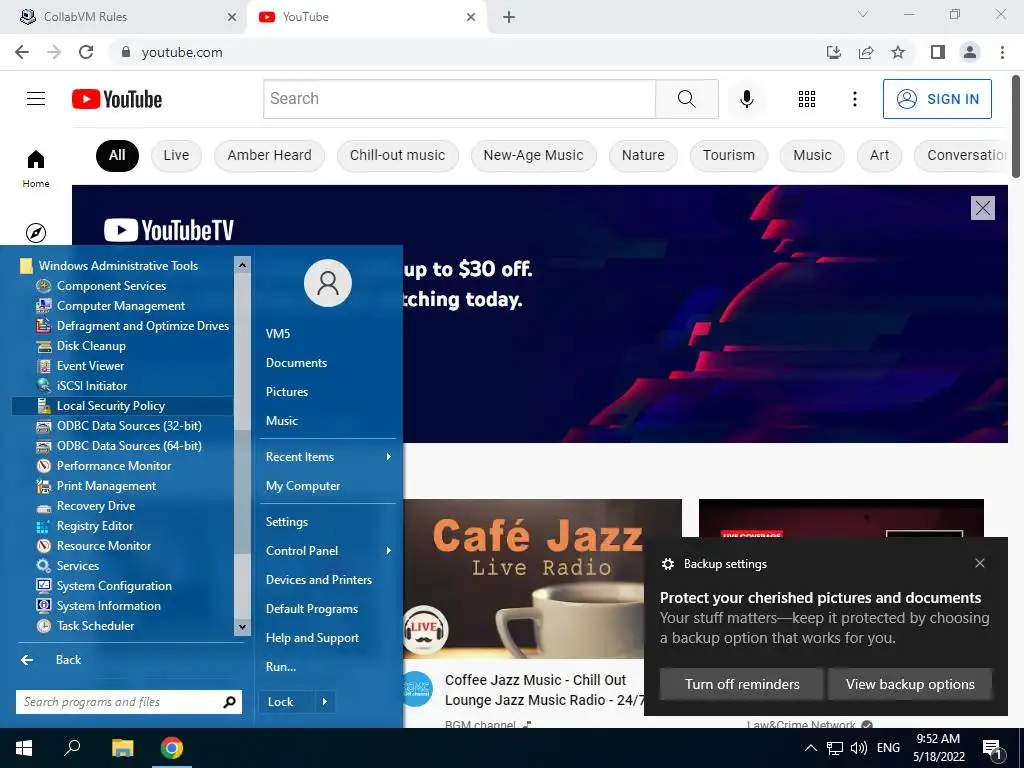The image size is (1024, 768).
Task: Toggle Chrome side panel icon
Action: (938, 52)
